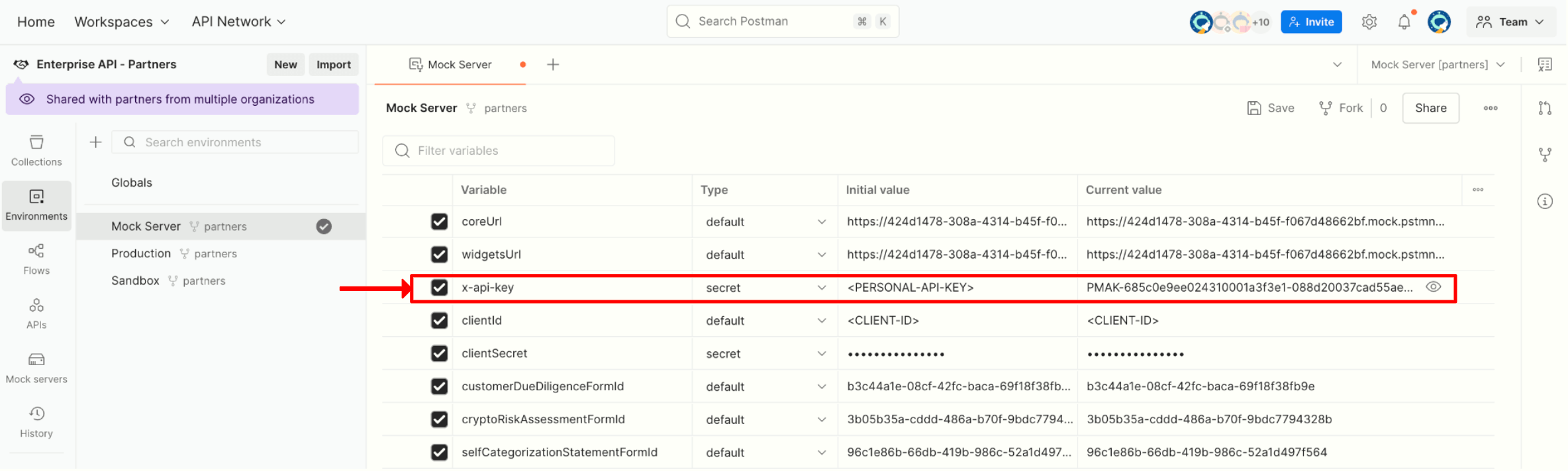This screenshot has height=471, width=1568.
Task: Uncheck the customerDueDiligenceFormId checkbox
Action: click(439, 386)
